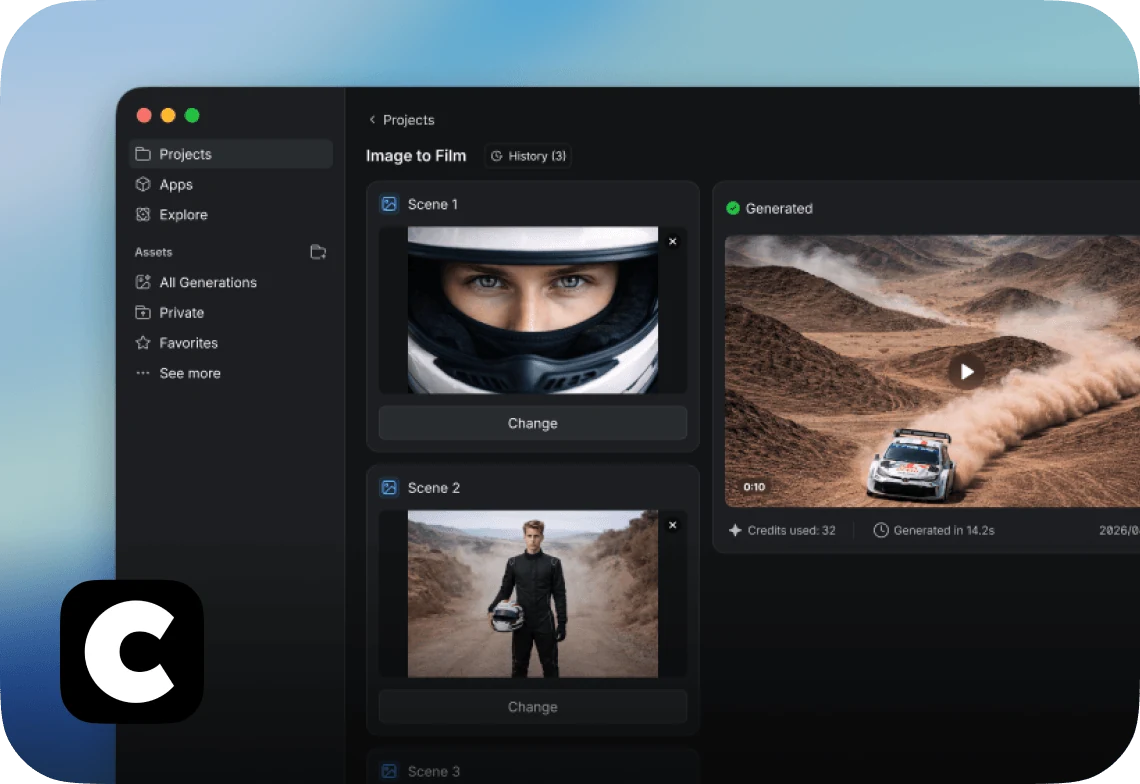
Task: Click the 0:10 duration badge
Action: [x=754, y=487]
